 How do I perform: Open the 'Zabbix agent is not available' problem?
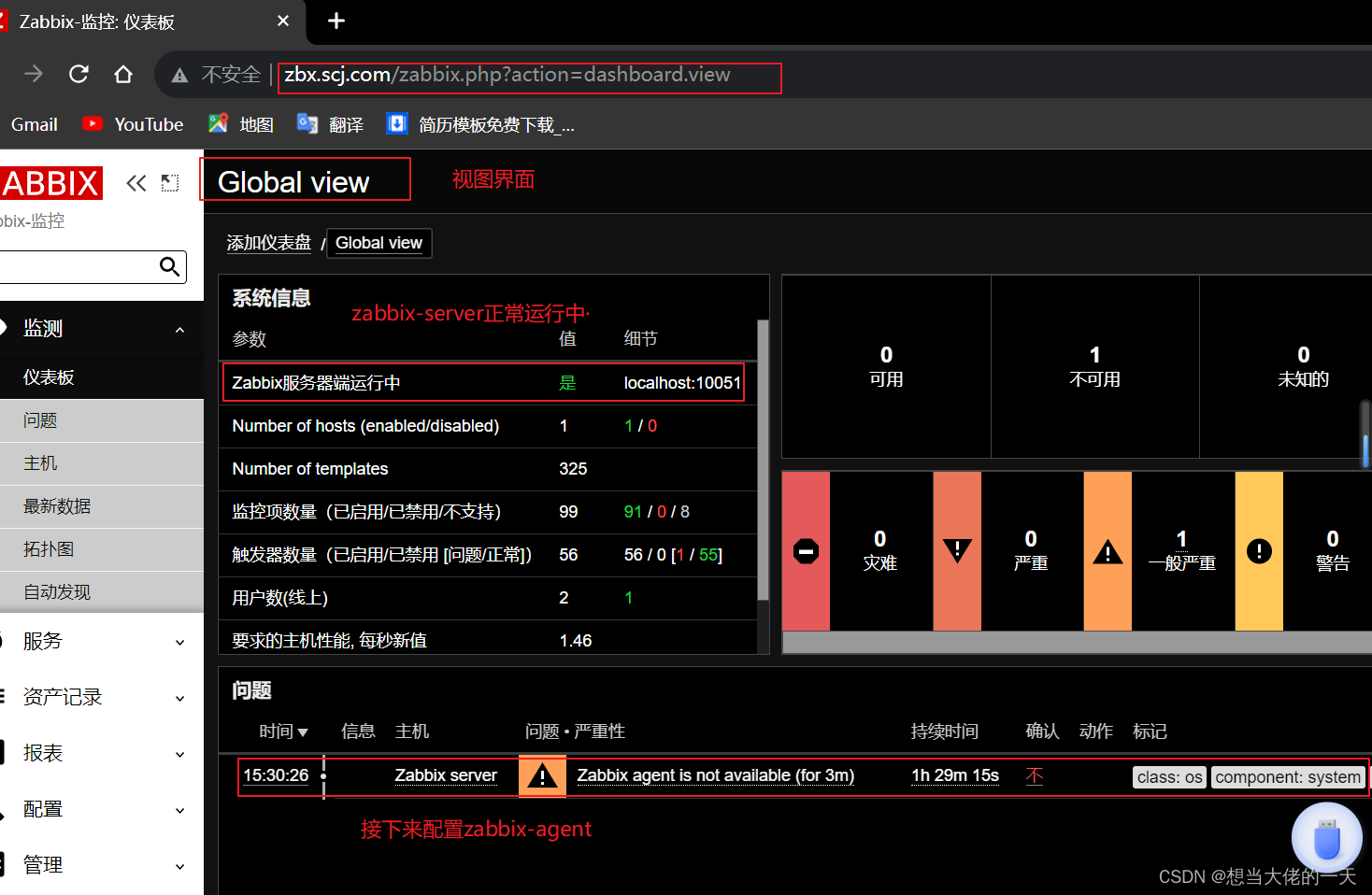point(715,775)
